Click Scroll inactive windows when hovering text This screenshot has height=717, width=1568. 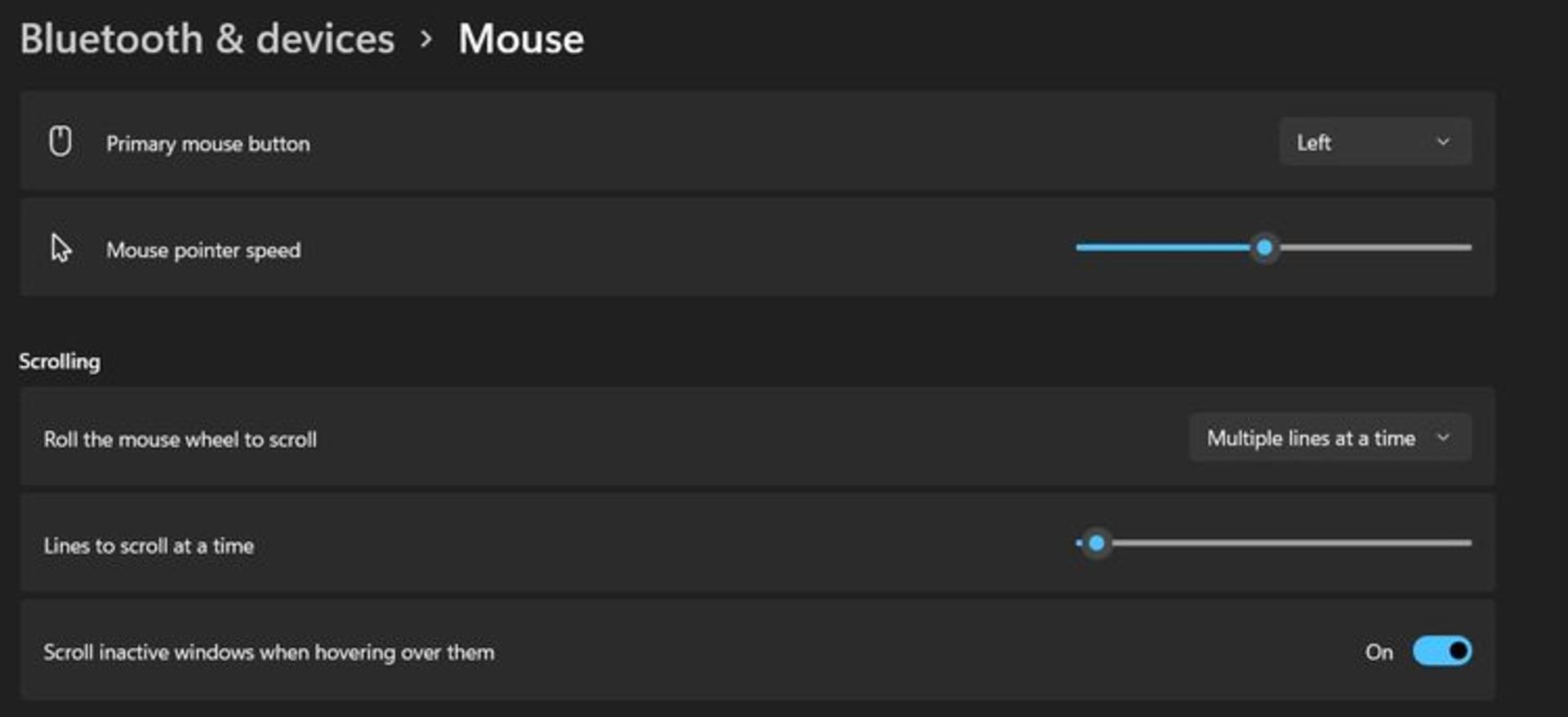[269, 652]
